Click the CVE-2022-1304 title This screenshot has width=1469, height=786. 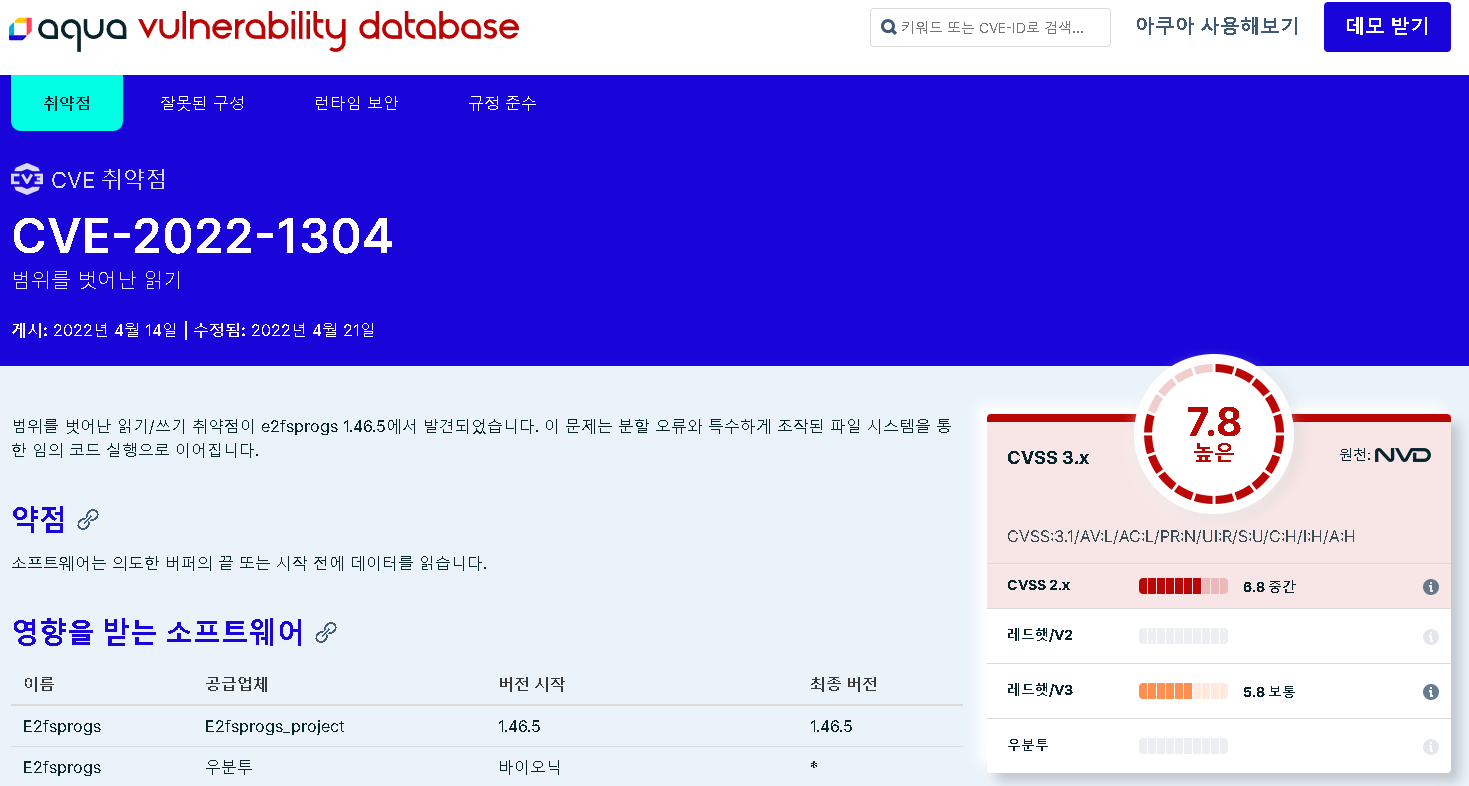point(202,236)
